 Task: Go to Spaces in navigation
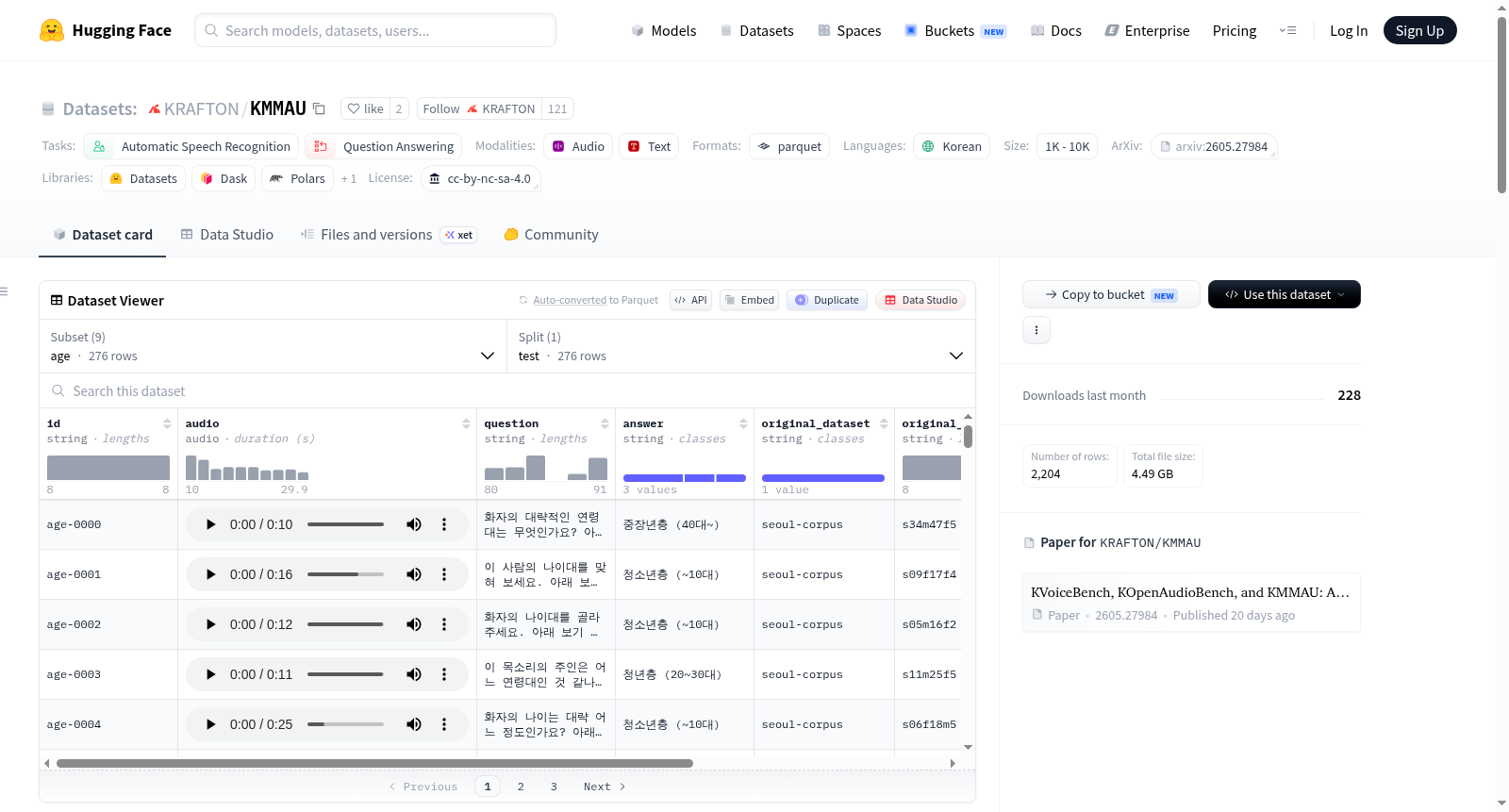849,30
